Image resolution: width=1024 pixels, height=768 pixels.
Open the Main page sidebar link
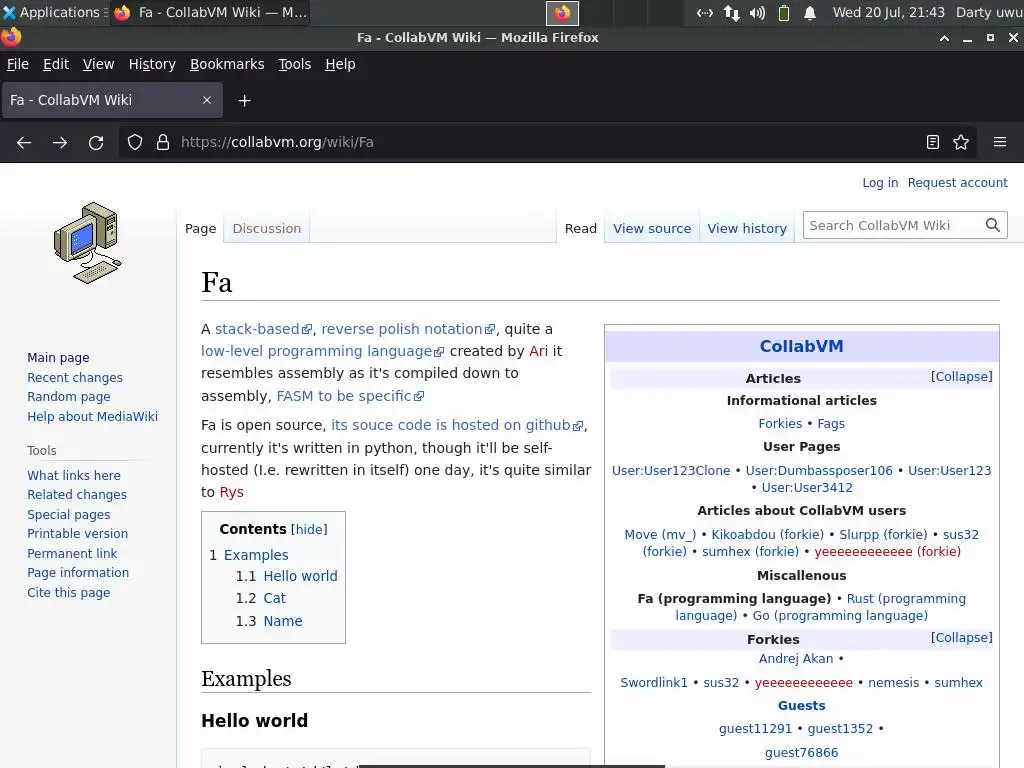pos(58,358)
